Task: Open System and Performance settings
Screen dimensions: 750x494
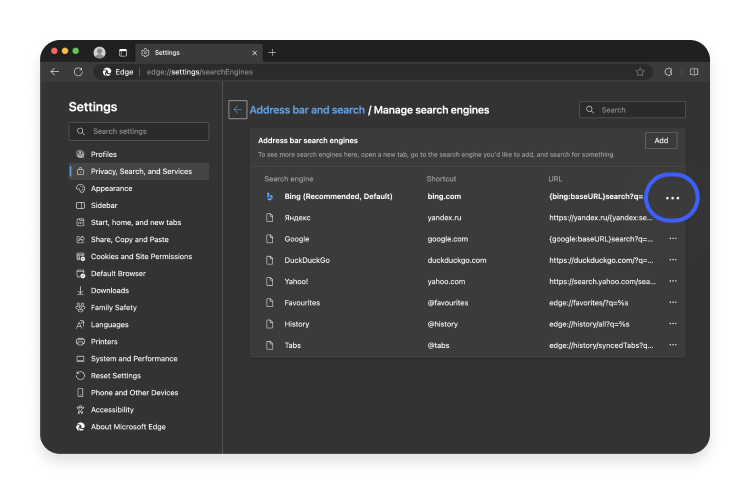Action: tap(139, 359)
